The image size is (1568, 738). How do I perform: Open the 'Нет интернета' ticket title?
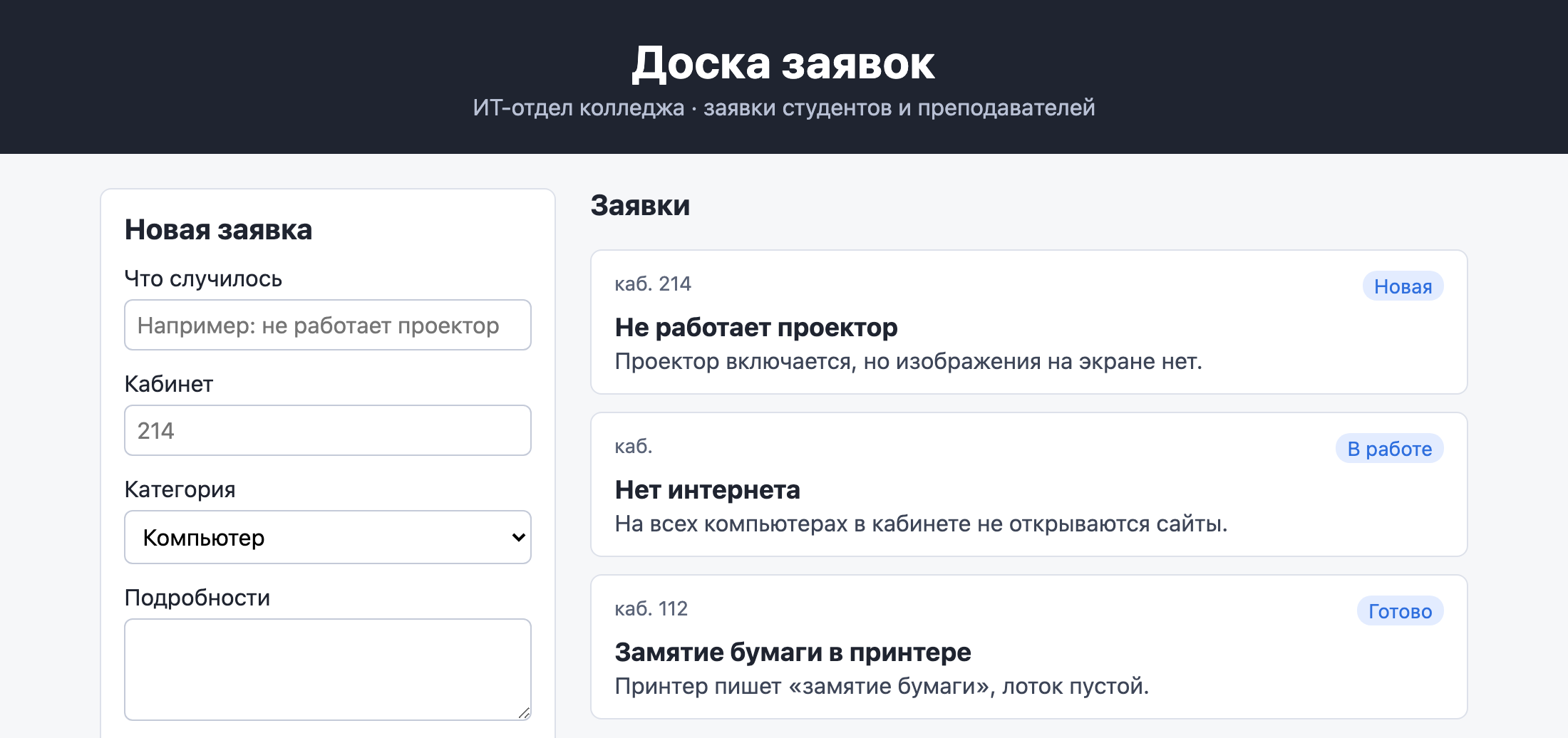click(x=708, y=490)
